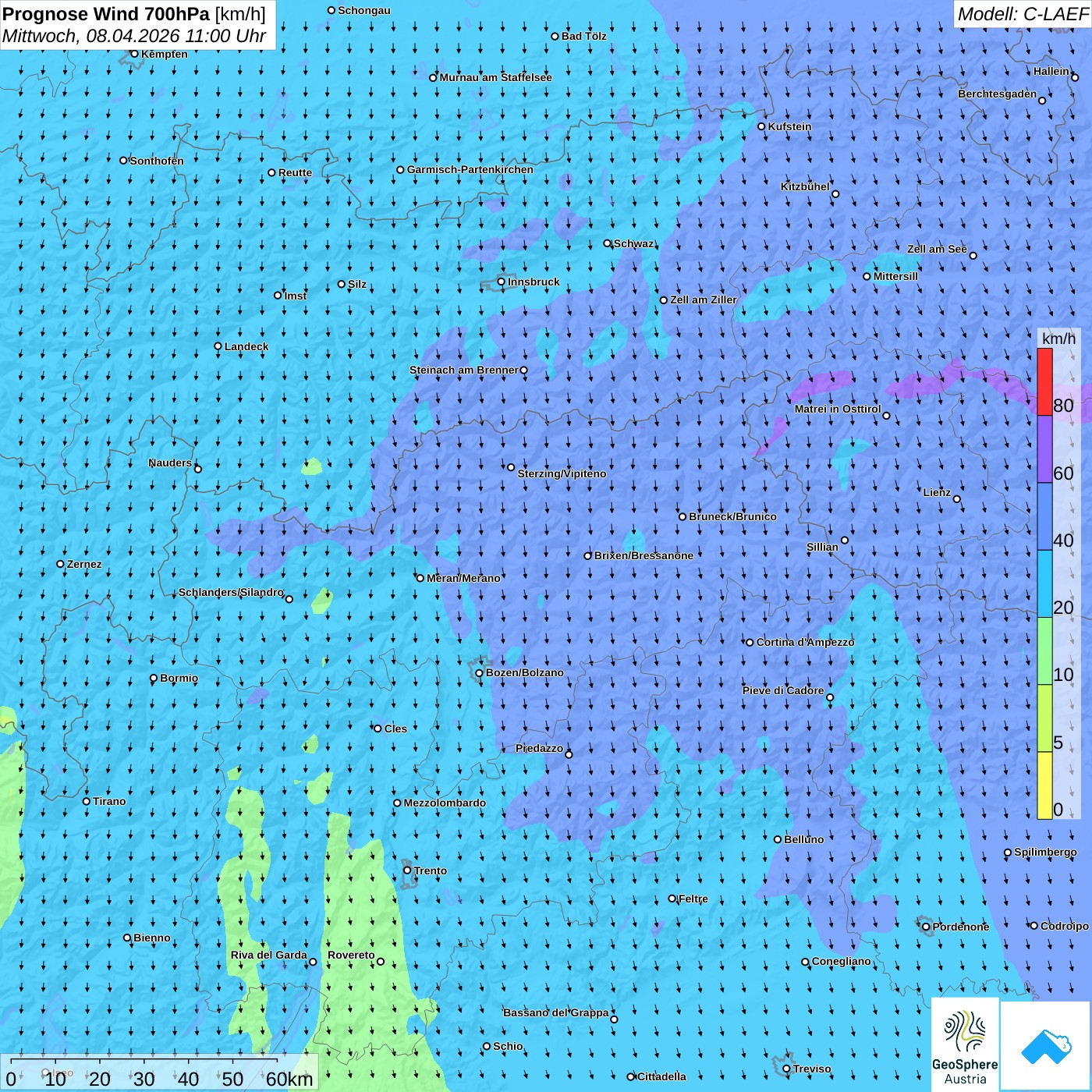Click the 'Prognose Wind 700hPa' title text
The width and height of the screenshot is (1092, 1092).
tap(107, 14)
